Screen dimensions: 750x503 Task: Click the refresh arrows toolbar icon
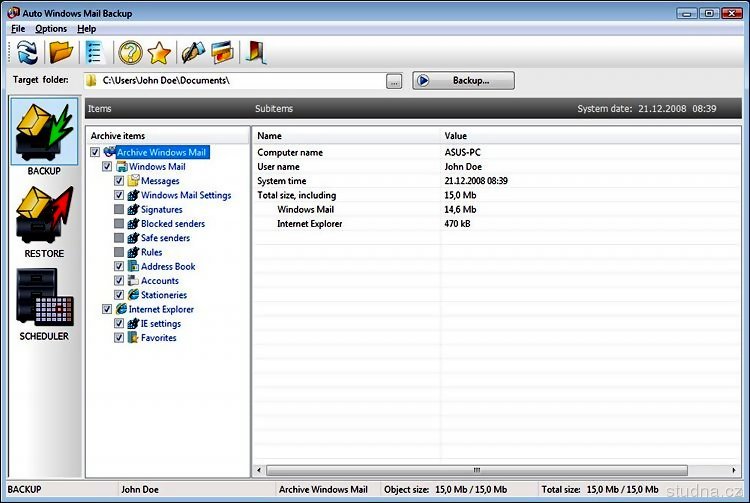tap(27, 53)
